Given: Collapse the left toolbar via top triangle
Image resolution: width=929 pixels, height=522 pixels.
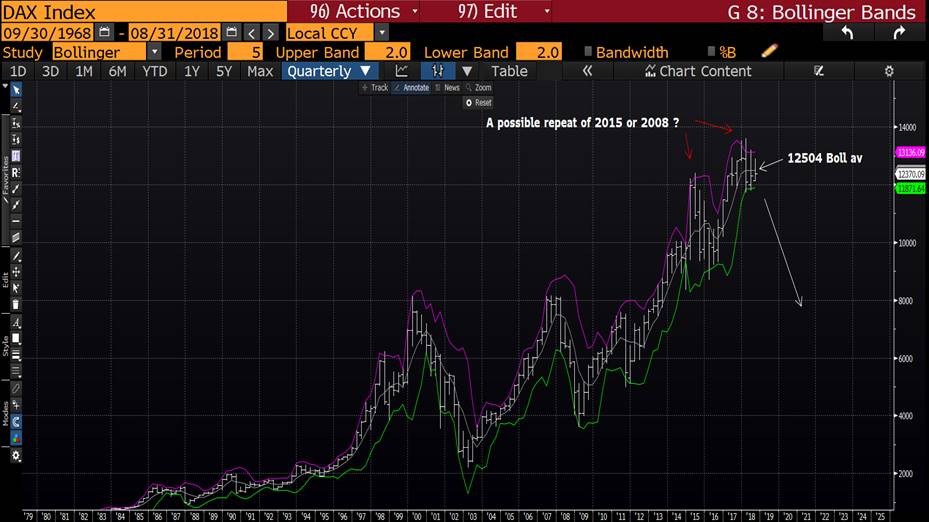Looking at the screenshot, I should (5, 87).
